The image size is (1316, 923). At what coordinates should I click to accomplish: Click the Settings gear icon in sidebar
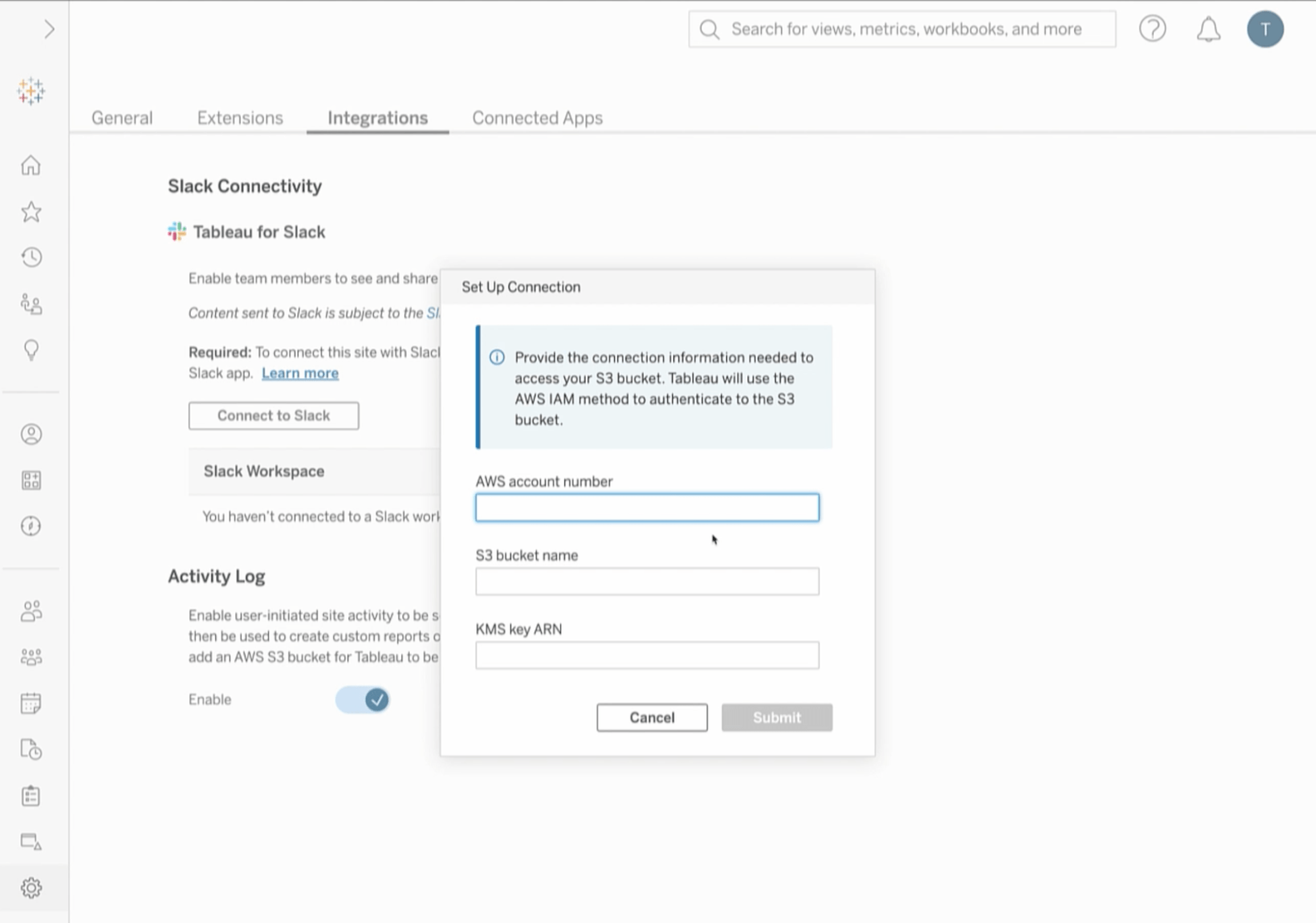[32, 888]
